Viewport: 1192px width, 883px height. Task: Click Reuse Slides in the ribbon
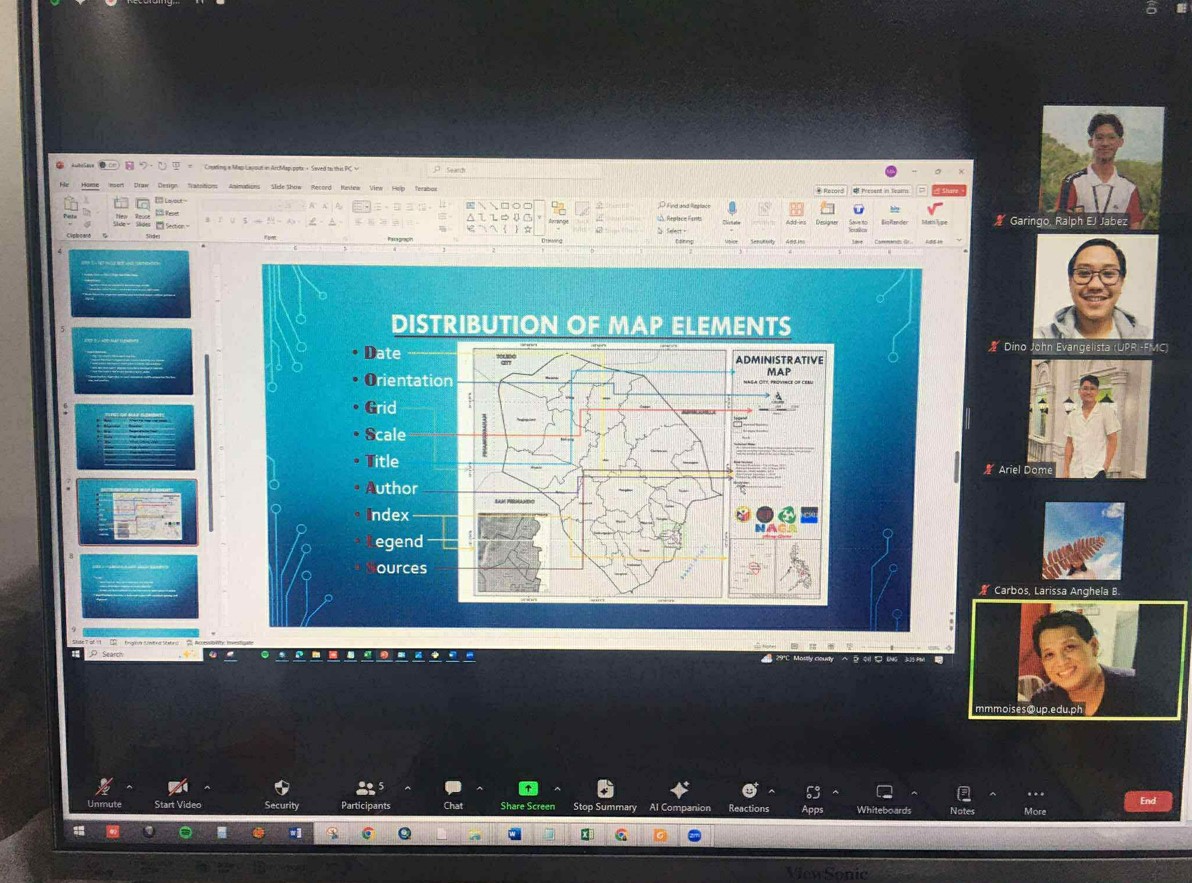[x=142, y=212]
